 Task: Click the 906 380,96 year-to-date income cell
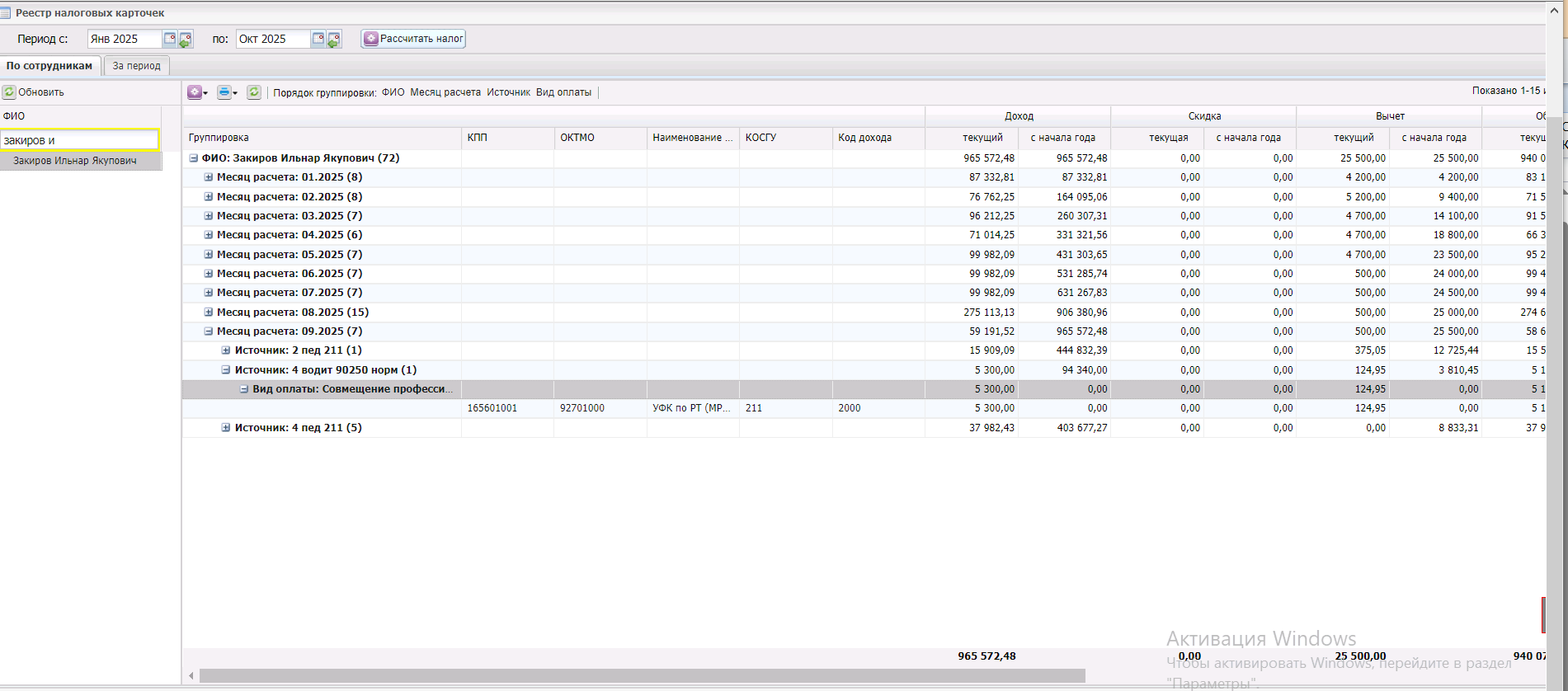(1064, 313)
